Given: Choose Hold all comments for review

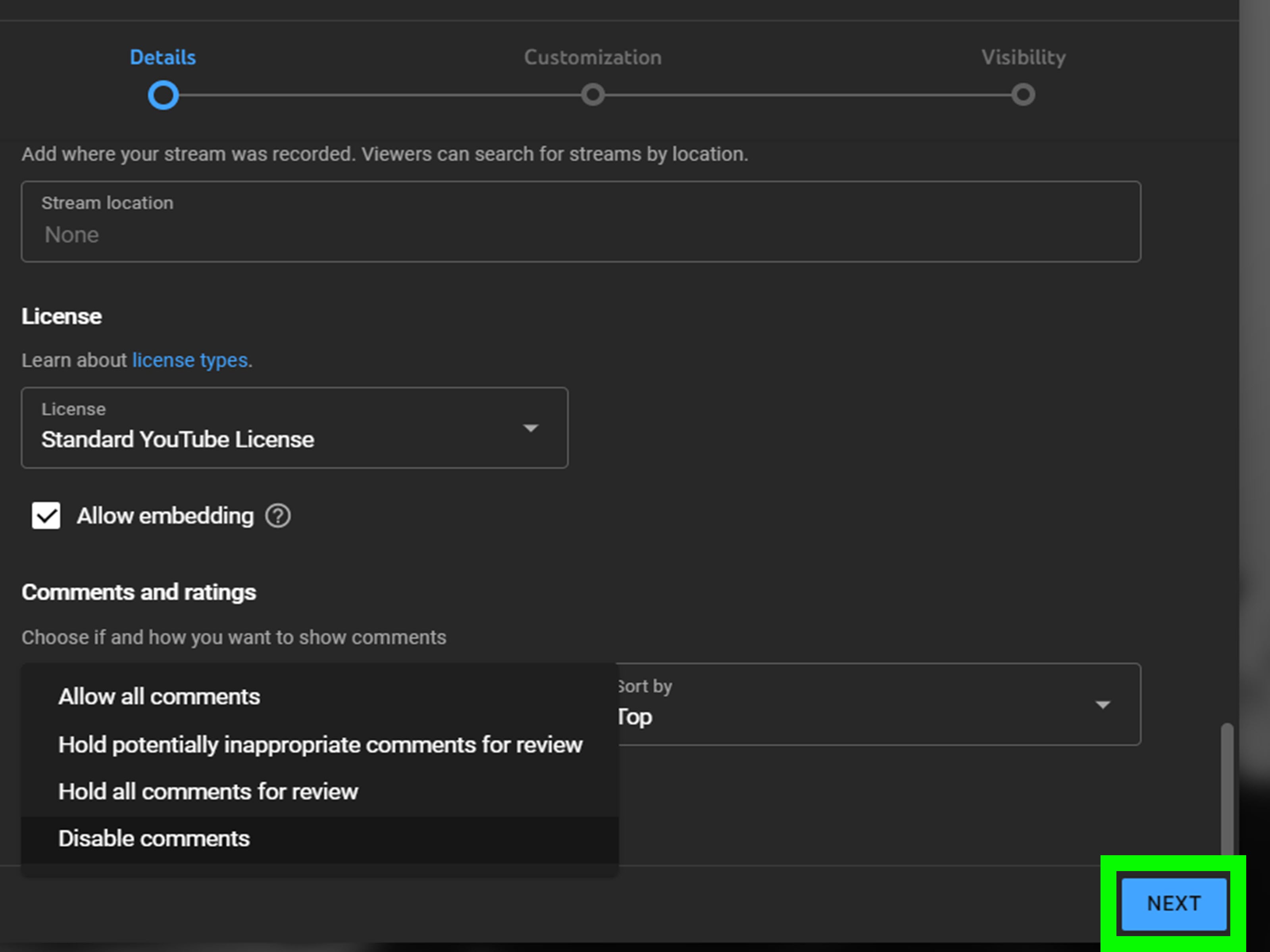Looking at the screenshot, I should (320, 792).
